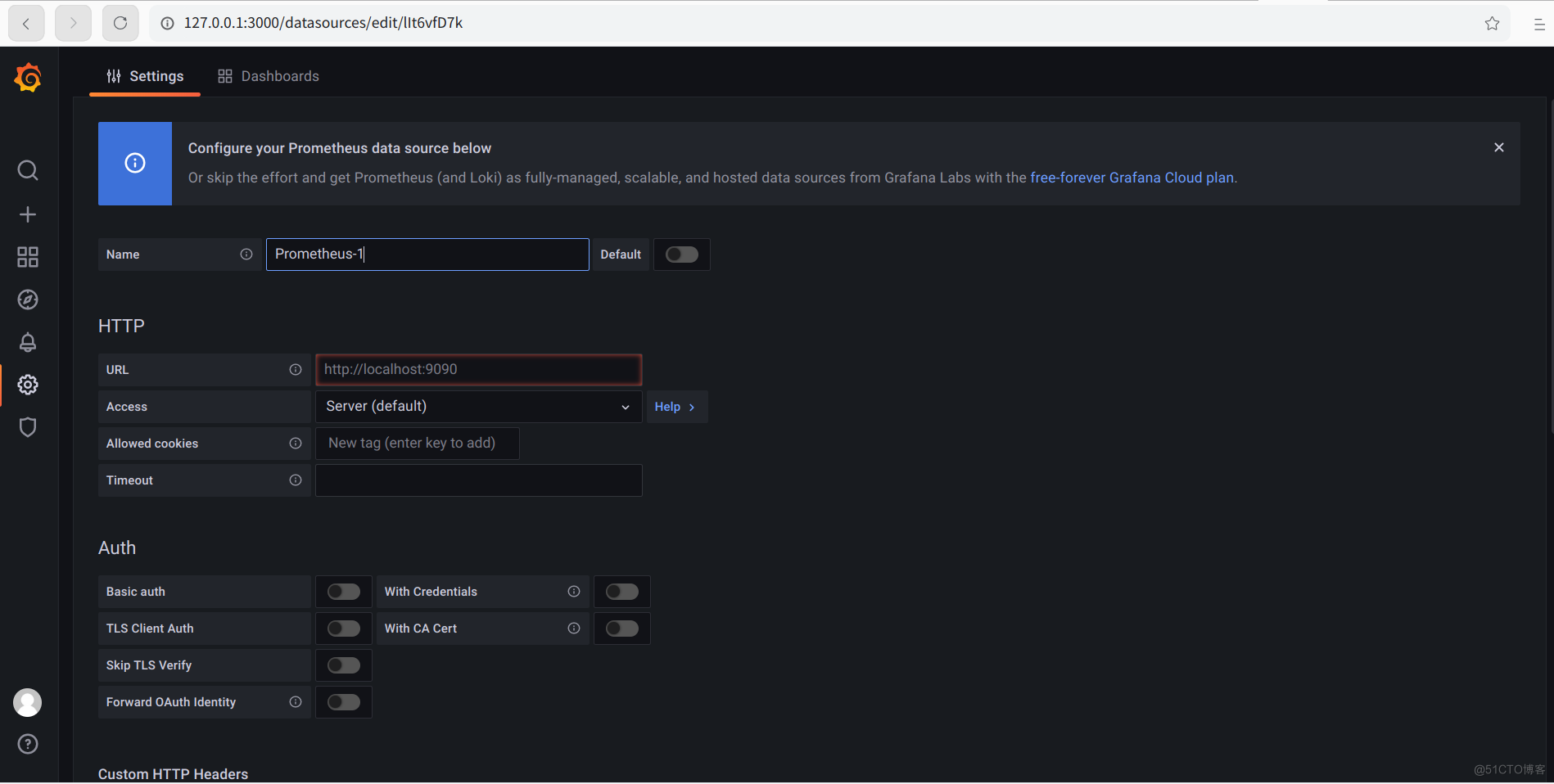Dismiss the Prometheus info banner
The image size is (1554, 784).
pos(1499,147)
